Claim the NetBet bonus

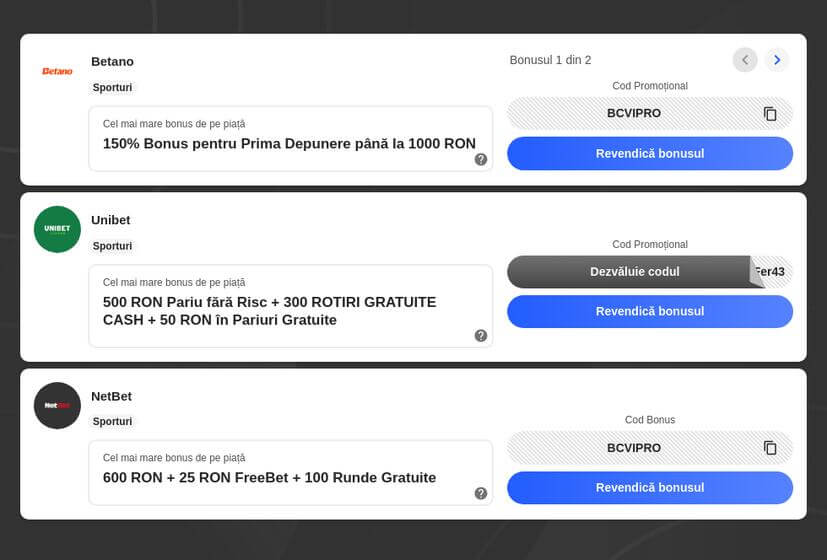click(x=650, y=488)
